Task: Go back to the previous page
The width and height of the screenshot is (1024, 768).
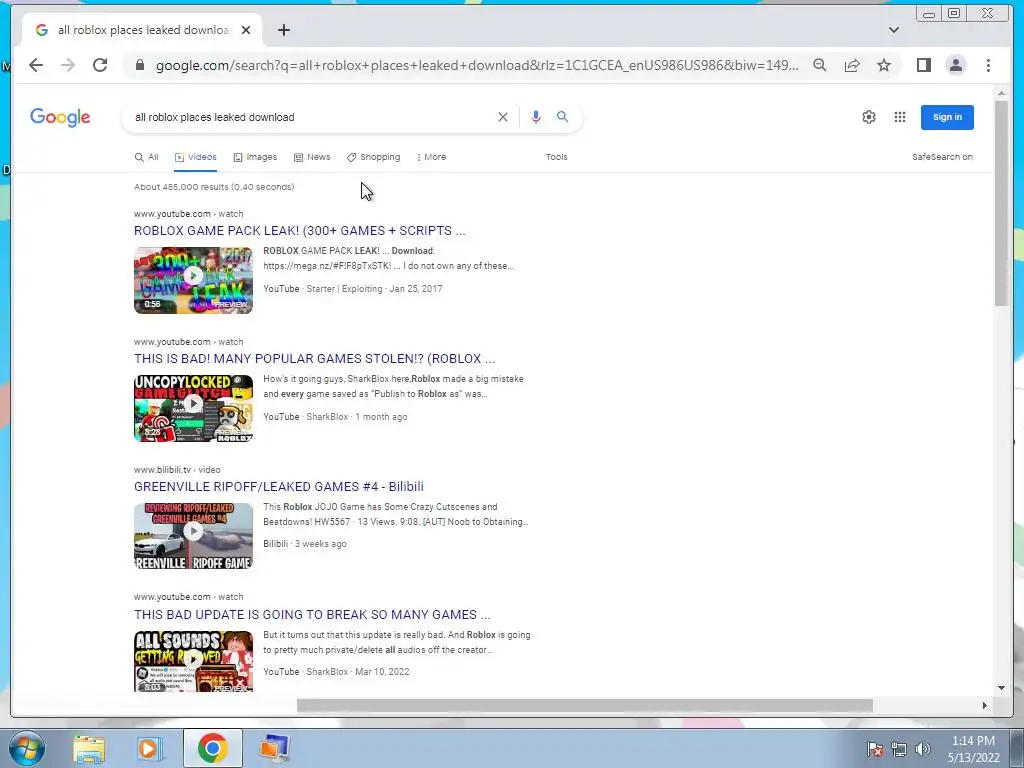Action: [x=36, y=65]
